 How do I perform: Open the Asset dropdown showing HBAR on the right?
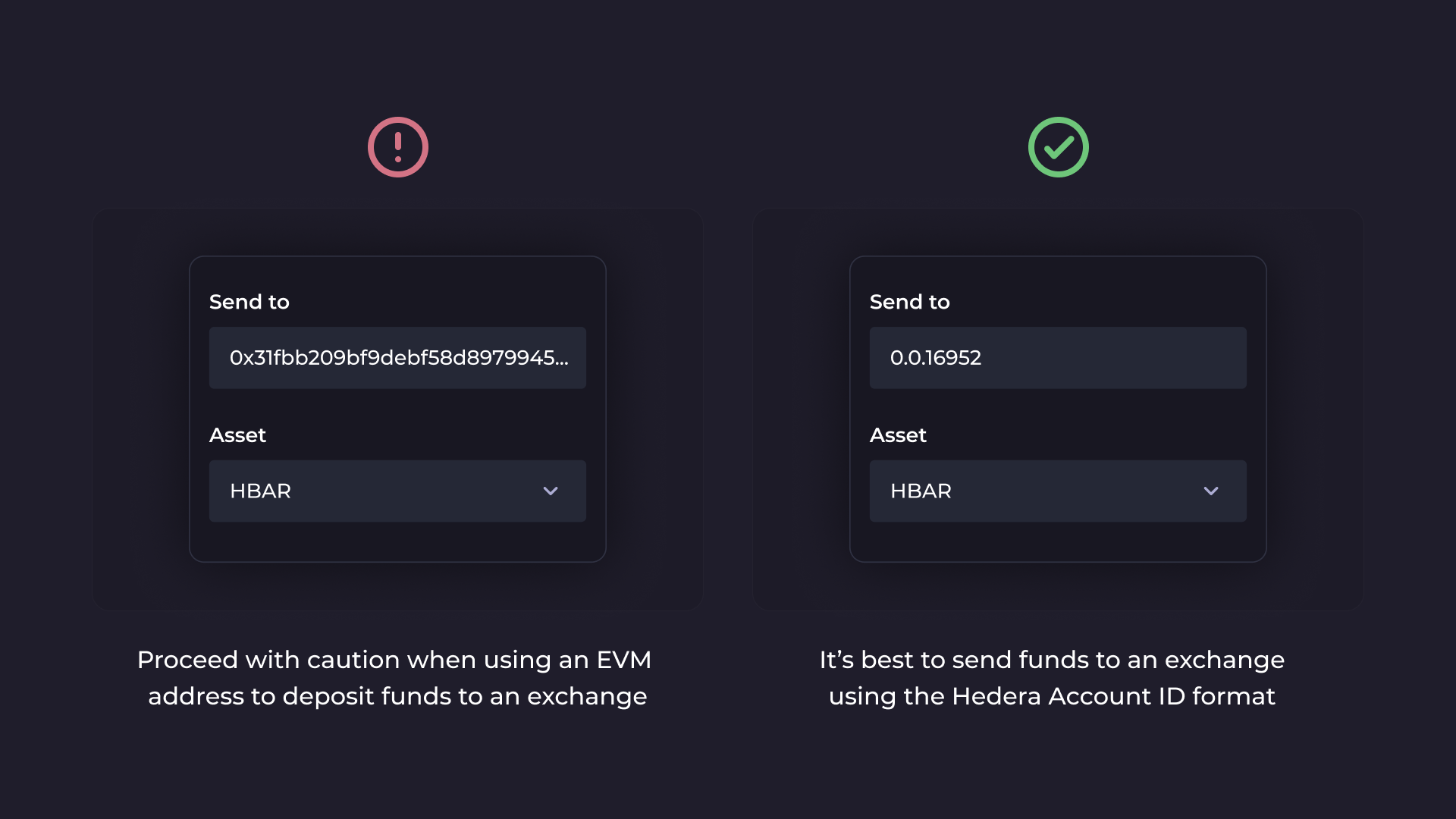(1059, 491)
